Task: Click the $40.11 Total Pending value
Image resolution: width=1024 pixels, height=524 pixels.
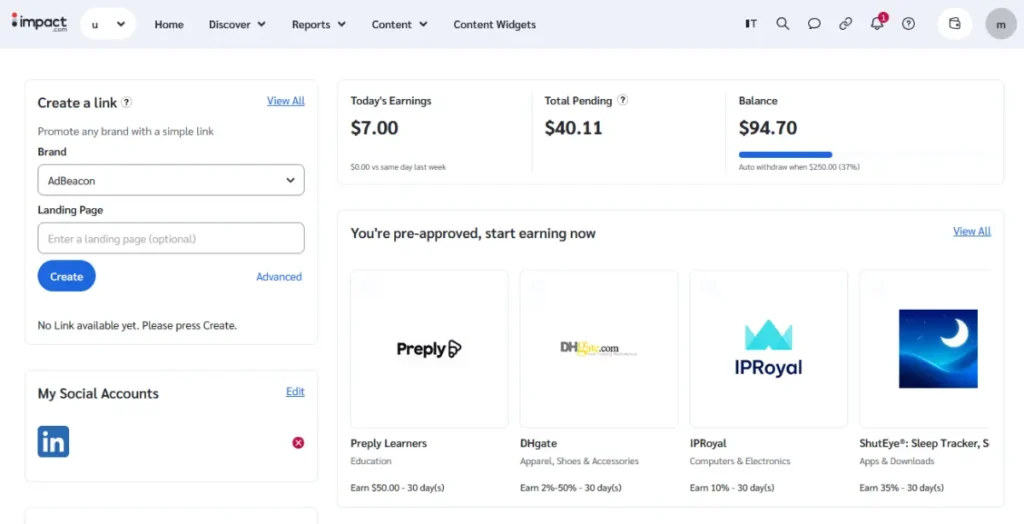Action: [x=573, y=127]
